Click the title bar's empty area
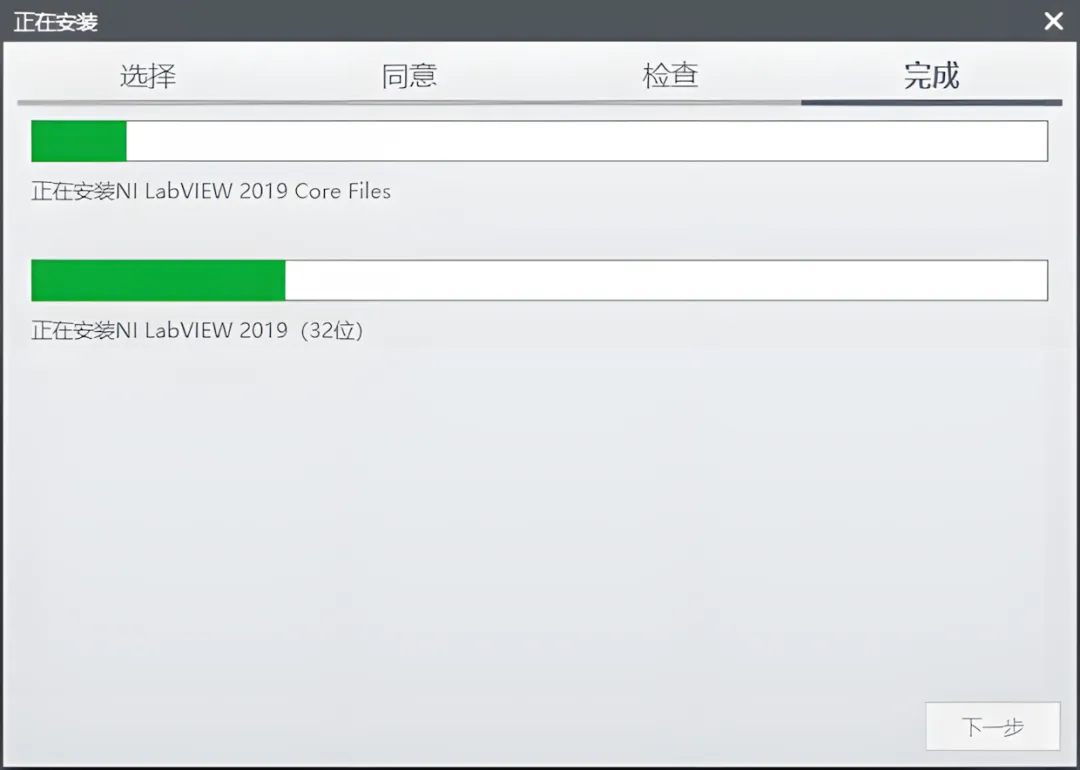This screenshot has height=770, width=1080. 551,21
